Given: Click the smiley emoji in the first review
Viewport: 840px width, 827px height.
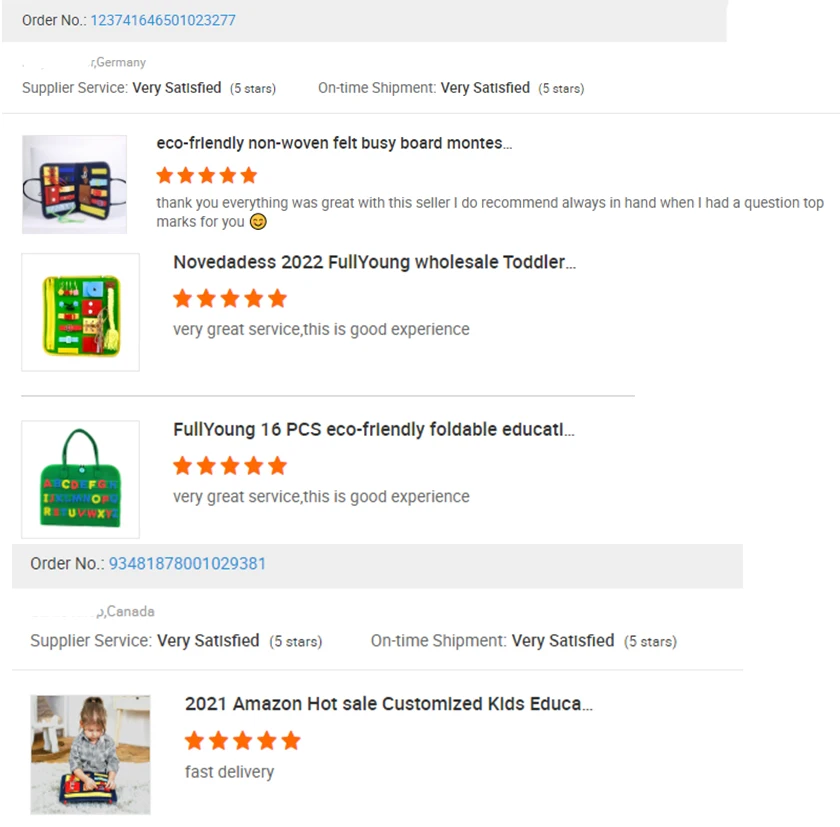Looking at the screenshot, I should [x=259, y=222].
